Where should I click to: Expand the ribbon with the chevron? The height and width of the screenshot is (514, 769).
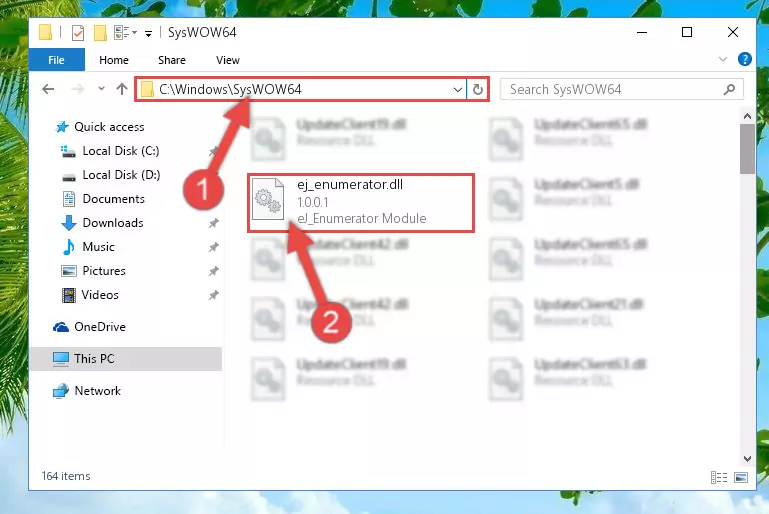tap(722, 59)
